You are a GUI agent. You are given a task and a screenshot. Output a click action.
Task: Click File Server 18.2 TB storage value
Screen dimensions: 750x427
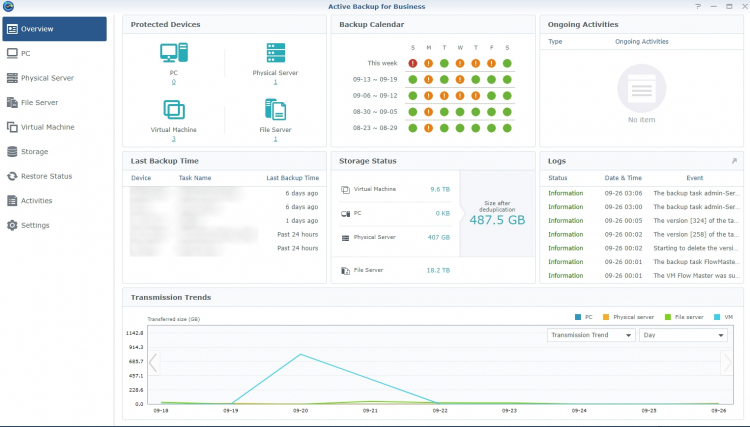(x=438, y=270)
